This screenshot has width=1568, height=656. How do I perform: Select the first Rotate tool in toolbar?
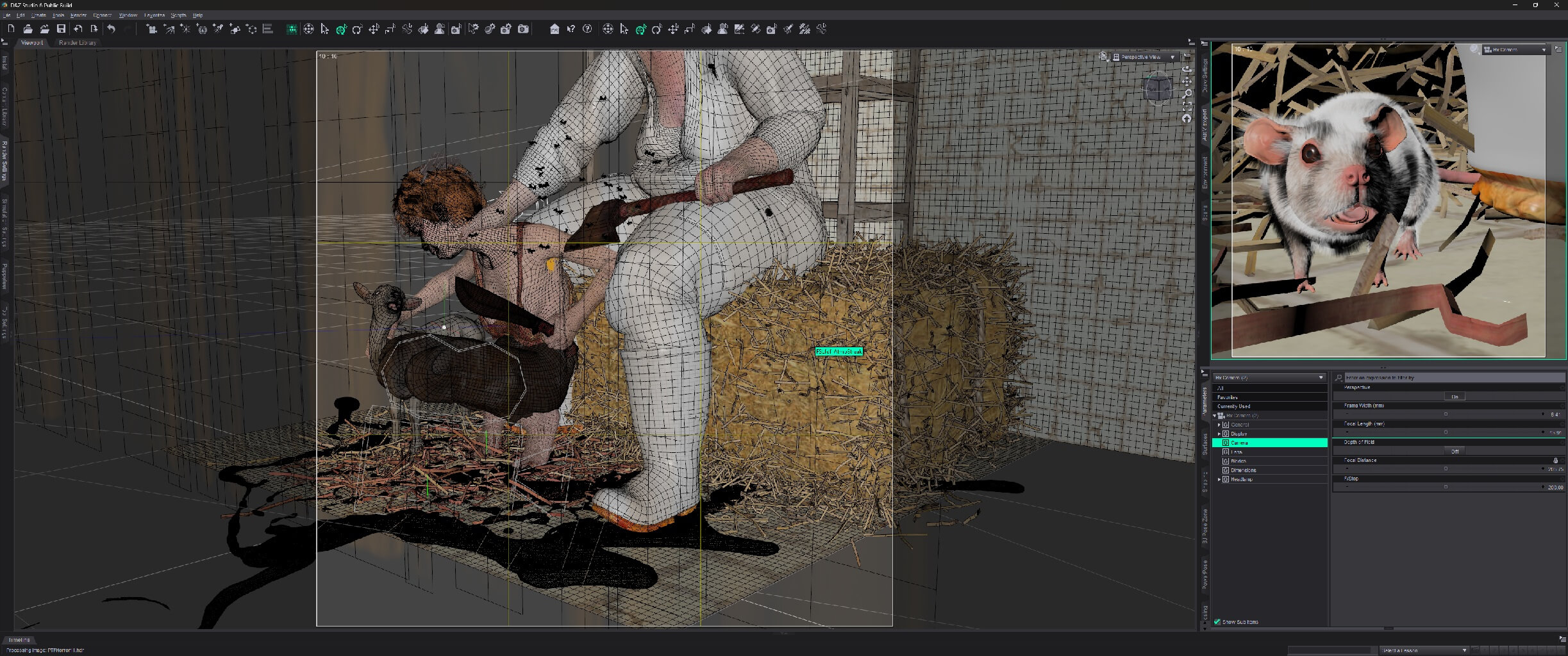pos(357,29)
